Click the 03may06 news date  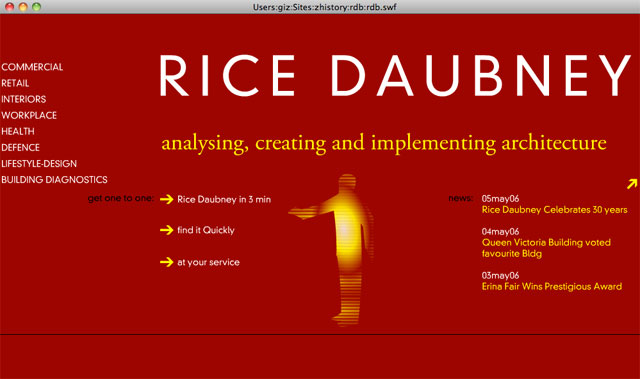click(x=500, y=275)
